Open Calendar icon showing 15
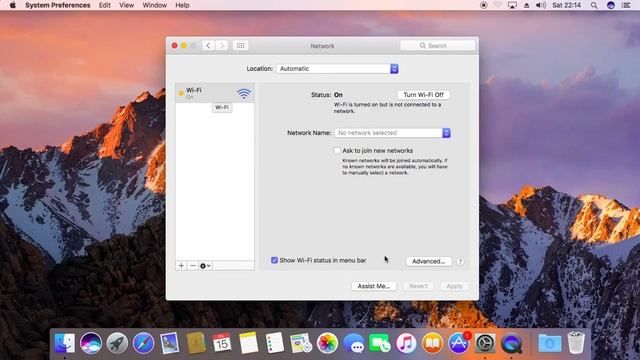Image resolution: width=640 pixels, height=360 pixels. (222, 343)
